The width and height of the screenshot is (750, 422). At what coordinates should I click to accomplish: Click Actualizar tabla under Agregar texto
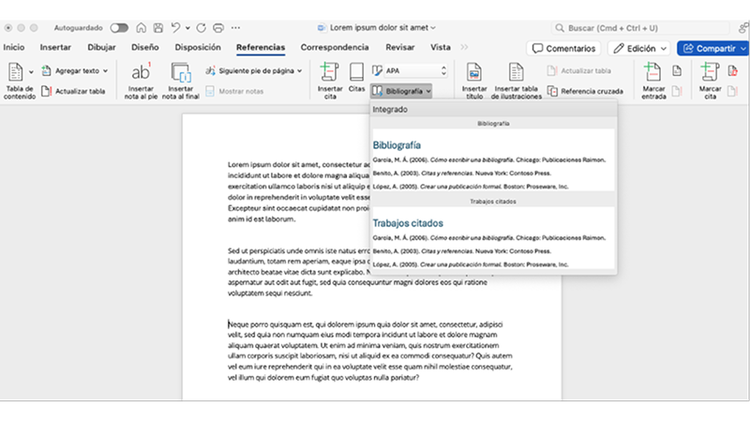(73, 91)
